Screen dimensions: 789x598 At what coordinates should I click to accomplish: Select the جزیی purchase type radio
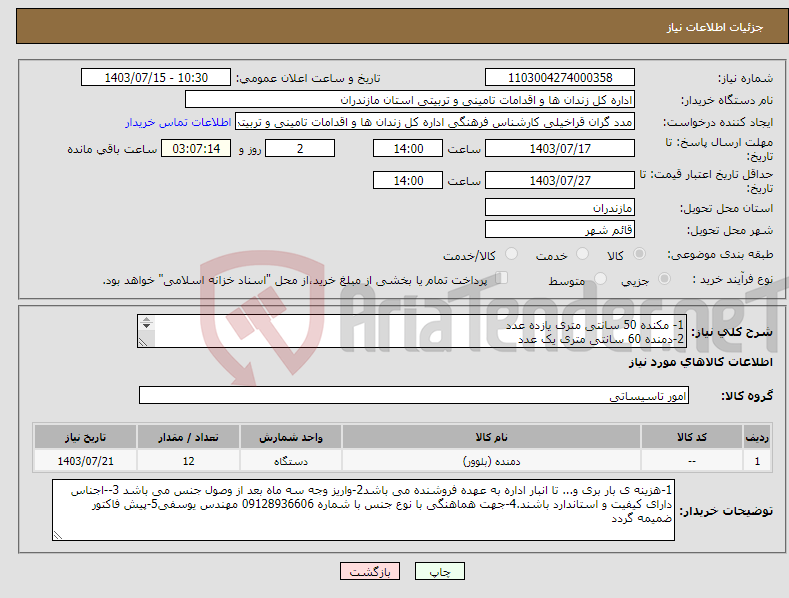coord(664,278)
